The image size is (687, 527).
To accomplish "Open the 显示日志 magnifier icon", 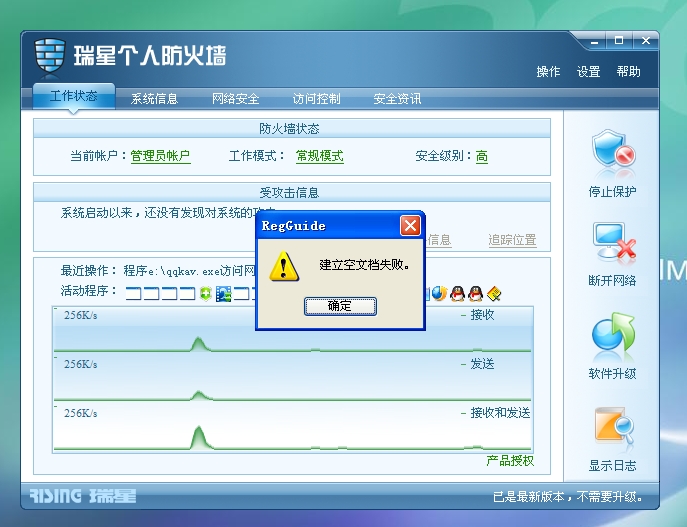I will click(613, 428).
